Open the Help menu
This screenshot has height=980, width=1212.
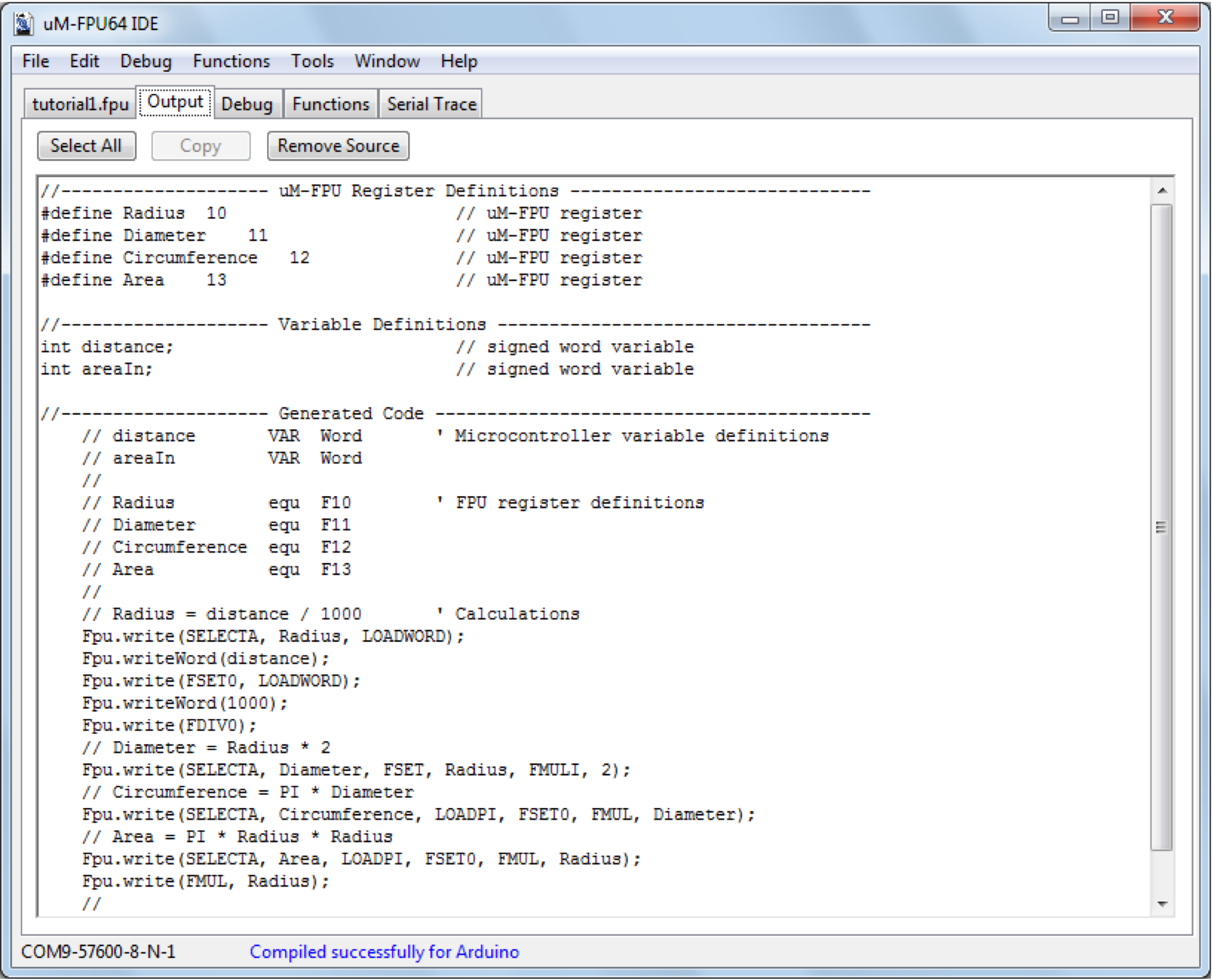[459, 61]
